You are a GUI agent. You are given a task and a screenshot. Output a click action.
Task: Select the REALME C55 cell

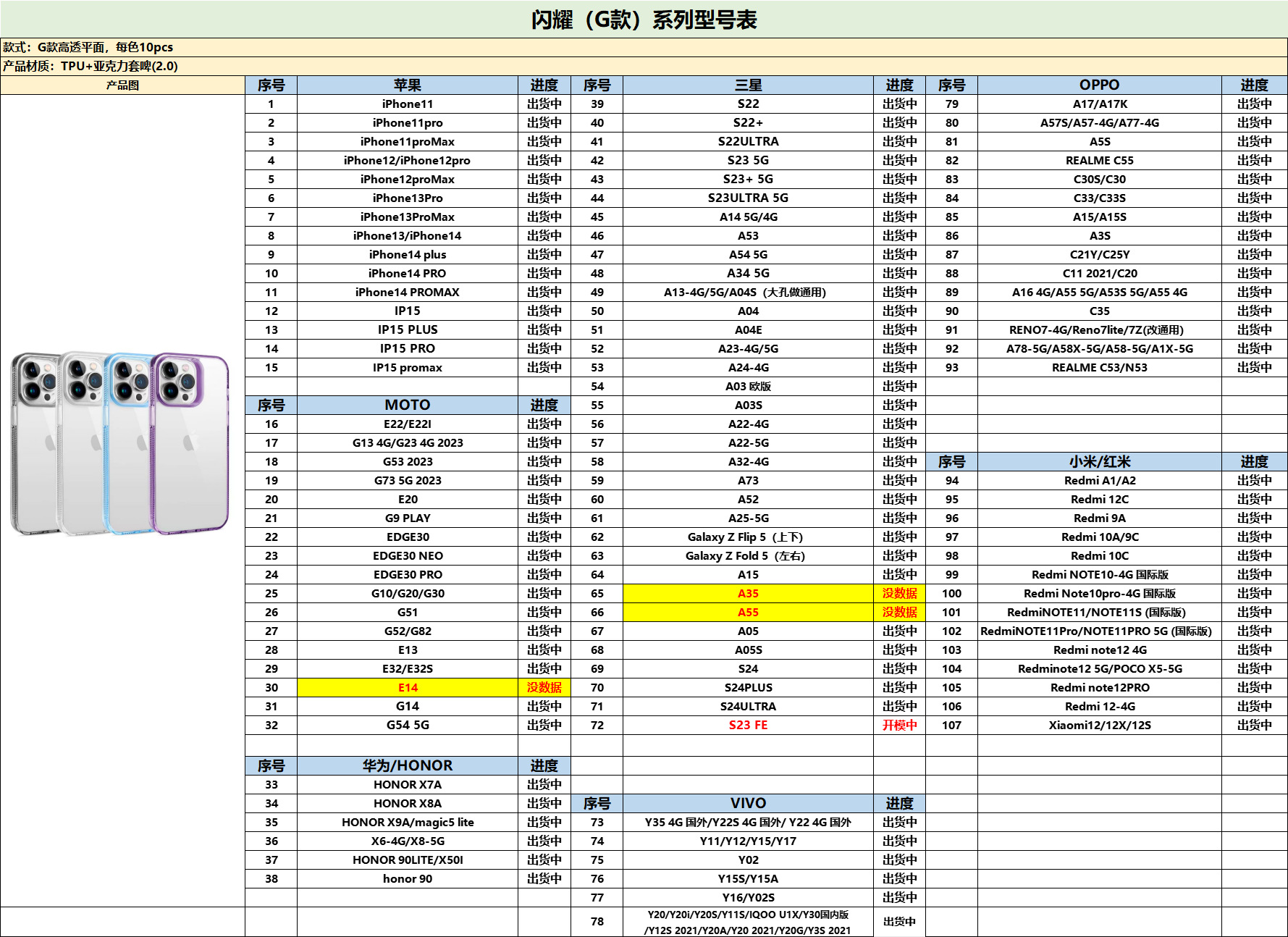[x=1100, y=161]
